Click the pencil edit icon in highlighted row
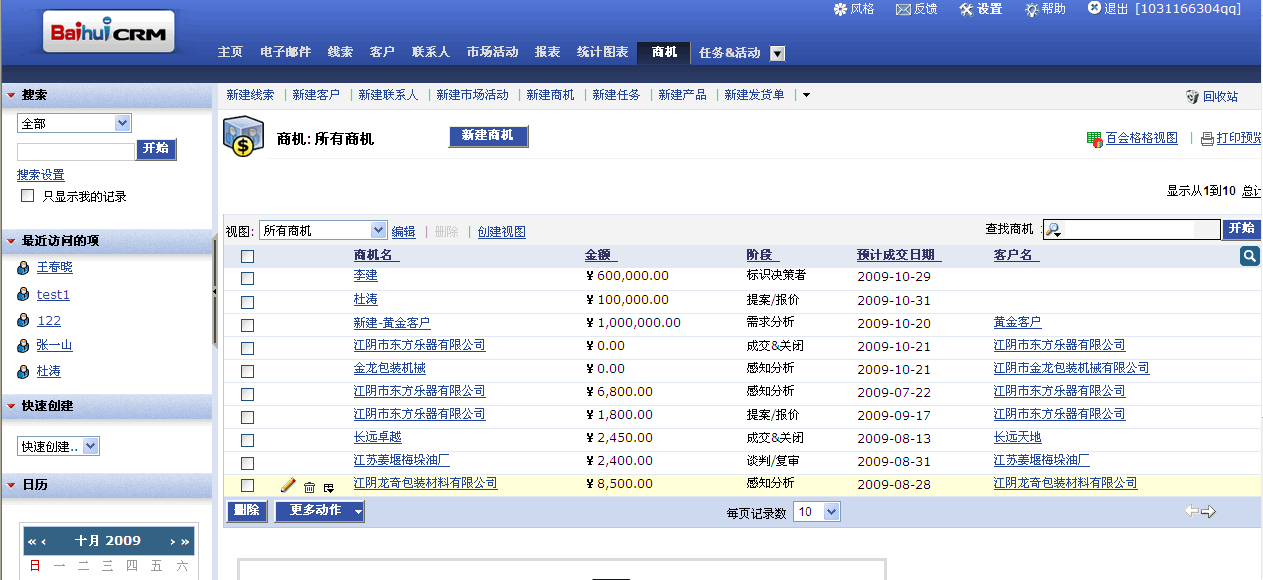1263x580 pixels. click(288, 485)
